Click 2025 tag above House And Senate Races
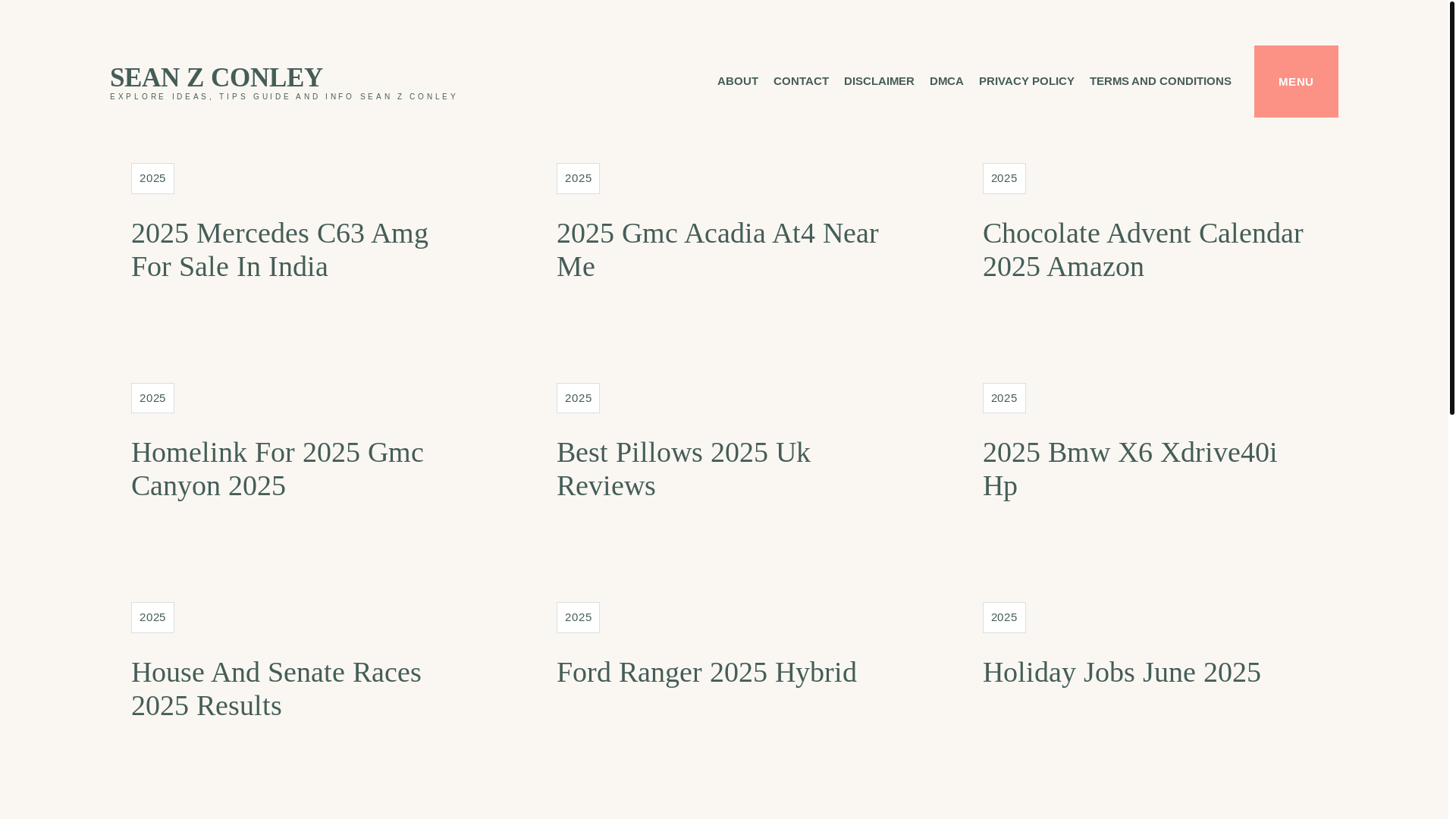Screen dimensions: 1456x819 tap(152, 617)
